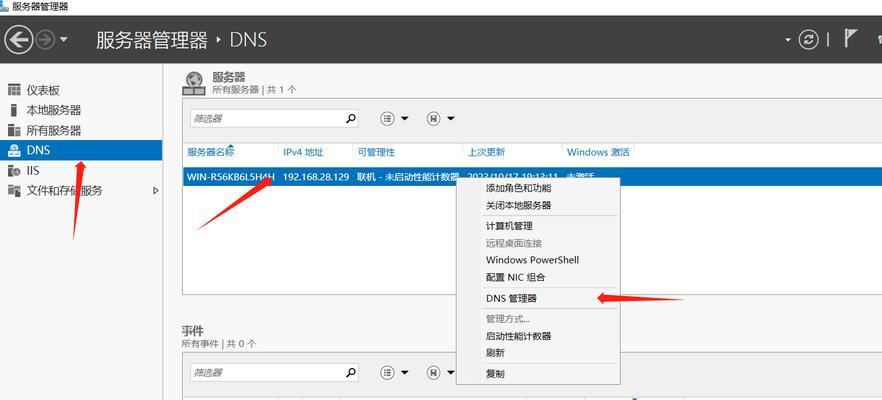Click the save query icon in 服务器 panel
This screenshot has width=882, height=400.
[433, 119]
